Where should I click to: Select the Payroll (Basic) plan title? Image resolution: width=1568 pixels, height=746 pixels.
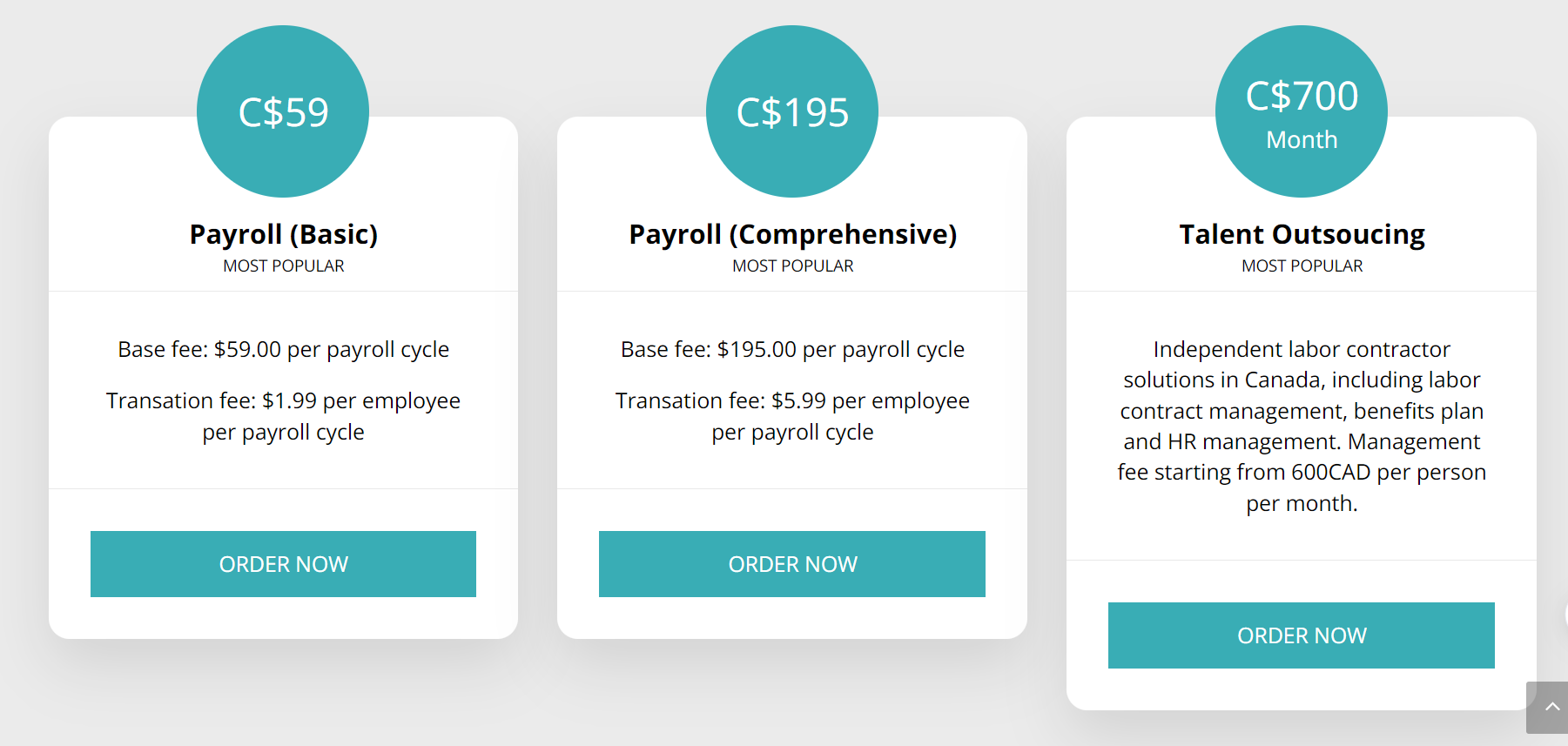click(x=283, y=234)
